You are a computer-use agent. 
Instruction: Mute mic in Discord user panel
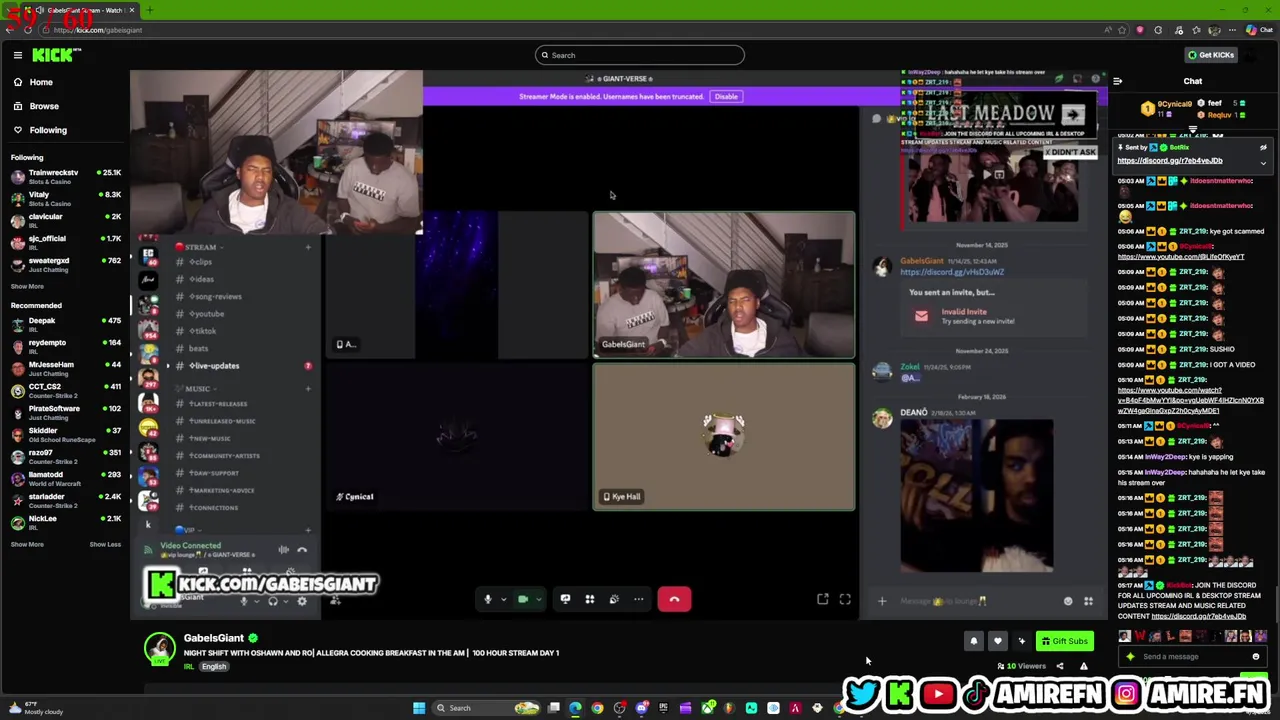243,601
